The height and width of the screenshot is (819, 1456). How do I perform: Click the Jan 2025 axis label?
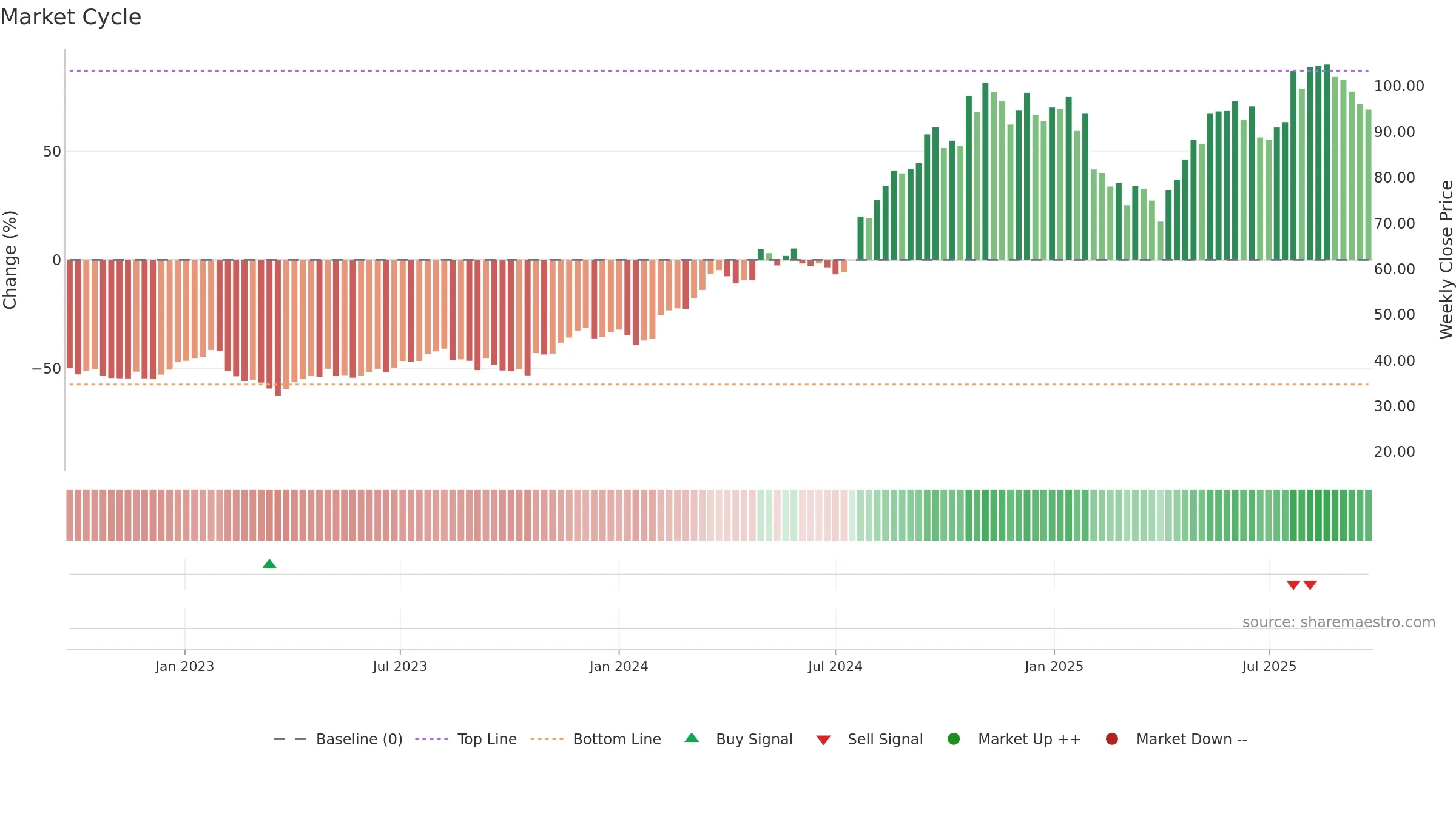pos(1054,666)
